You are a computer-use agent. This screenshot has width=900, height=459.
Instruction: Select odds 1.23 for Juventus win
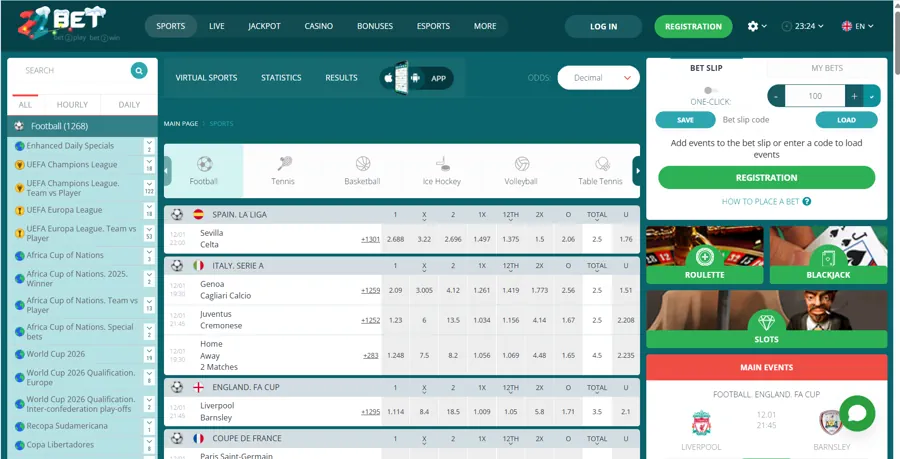click(395, 320)
